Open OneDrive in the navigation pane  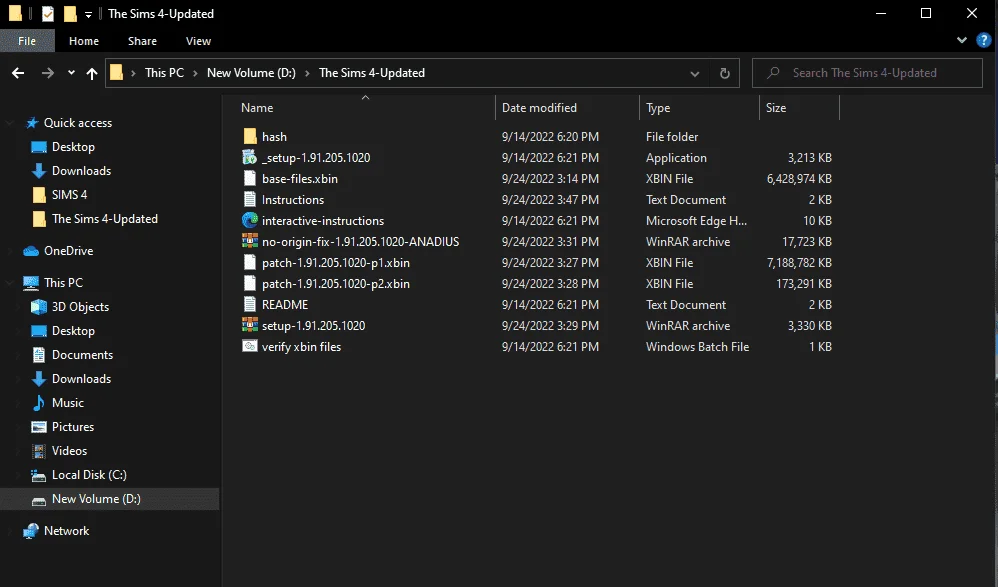pyautogui.click(x=68, y=251)
